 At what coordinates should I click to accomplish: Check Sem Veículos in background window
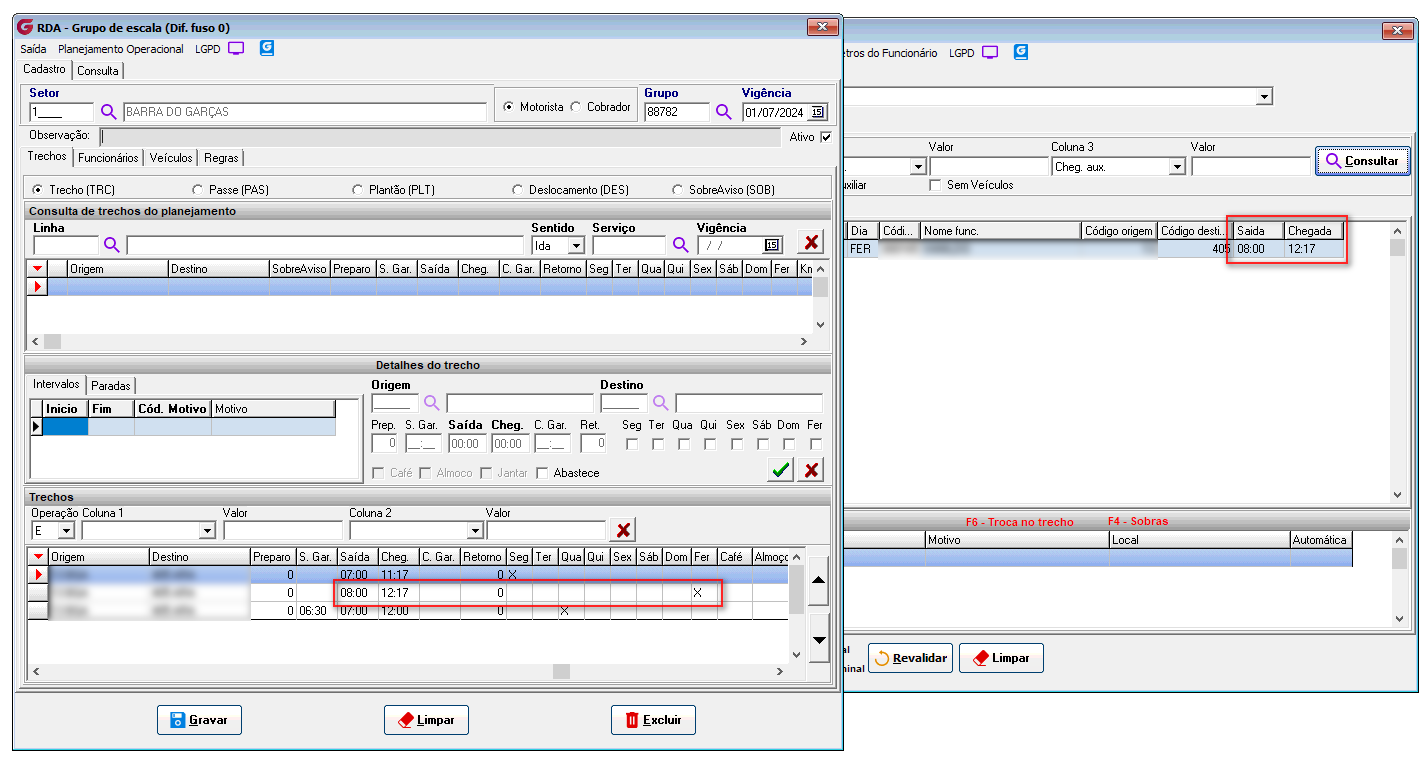pos(935,185)
